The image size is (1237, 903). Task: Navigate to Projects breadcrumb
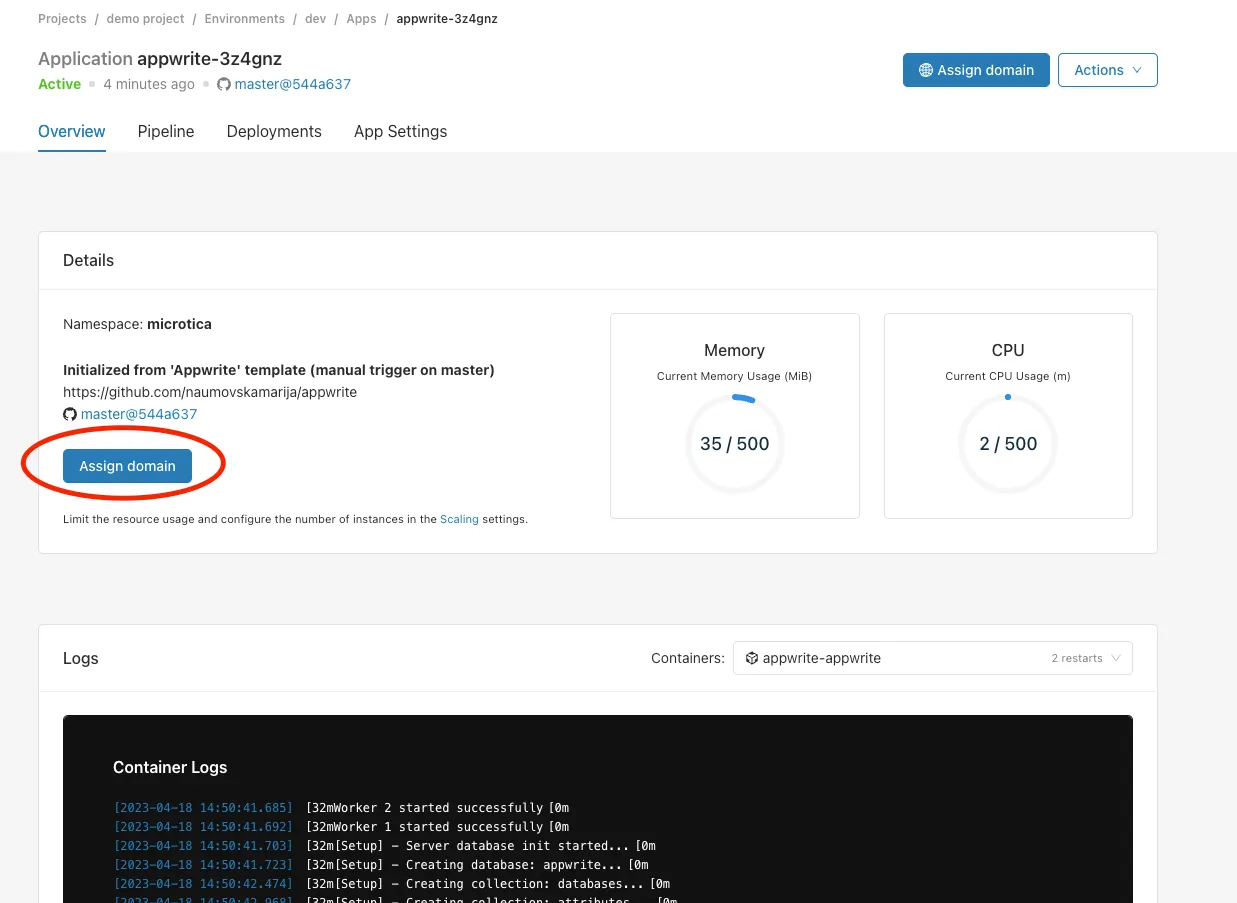62,19
